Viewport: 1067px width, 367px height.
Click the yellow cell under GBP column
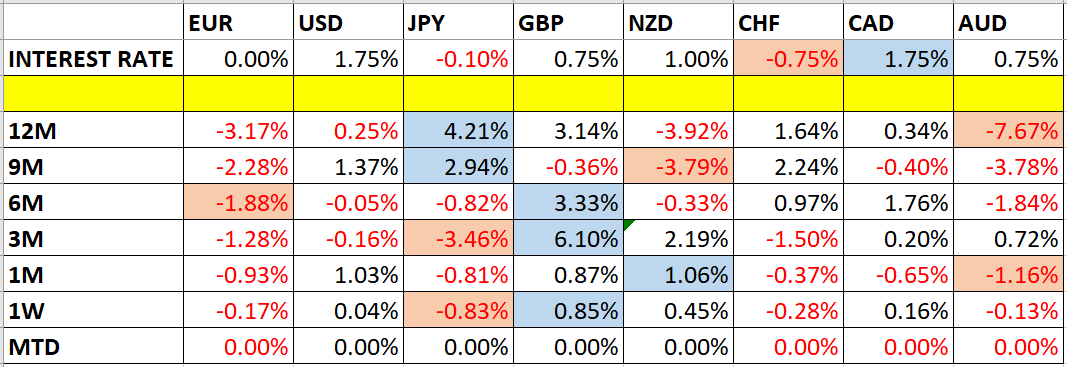(568, 93)
